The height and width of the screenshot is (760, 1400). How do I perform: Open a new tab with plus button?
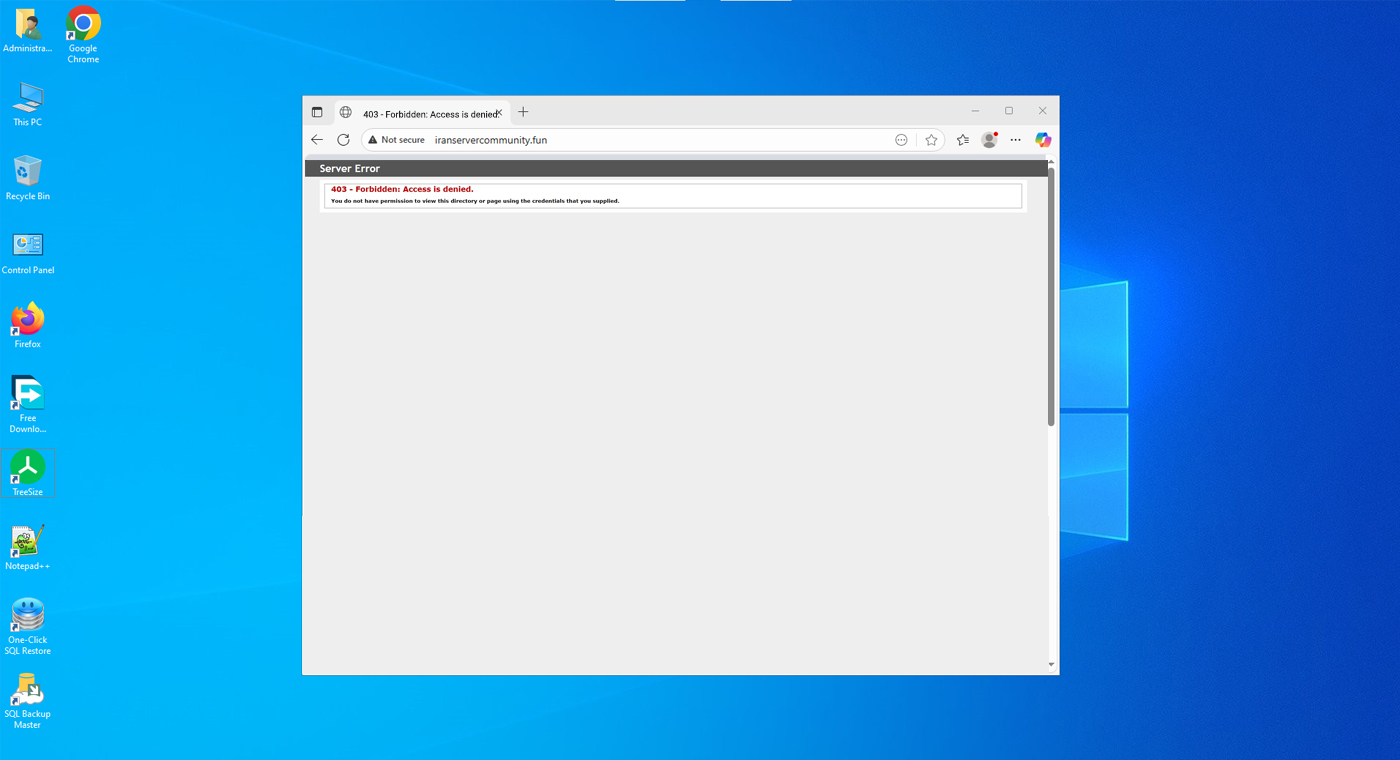(x=523, y=112)
